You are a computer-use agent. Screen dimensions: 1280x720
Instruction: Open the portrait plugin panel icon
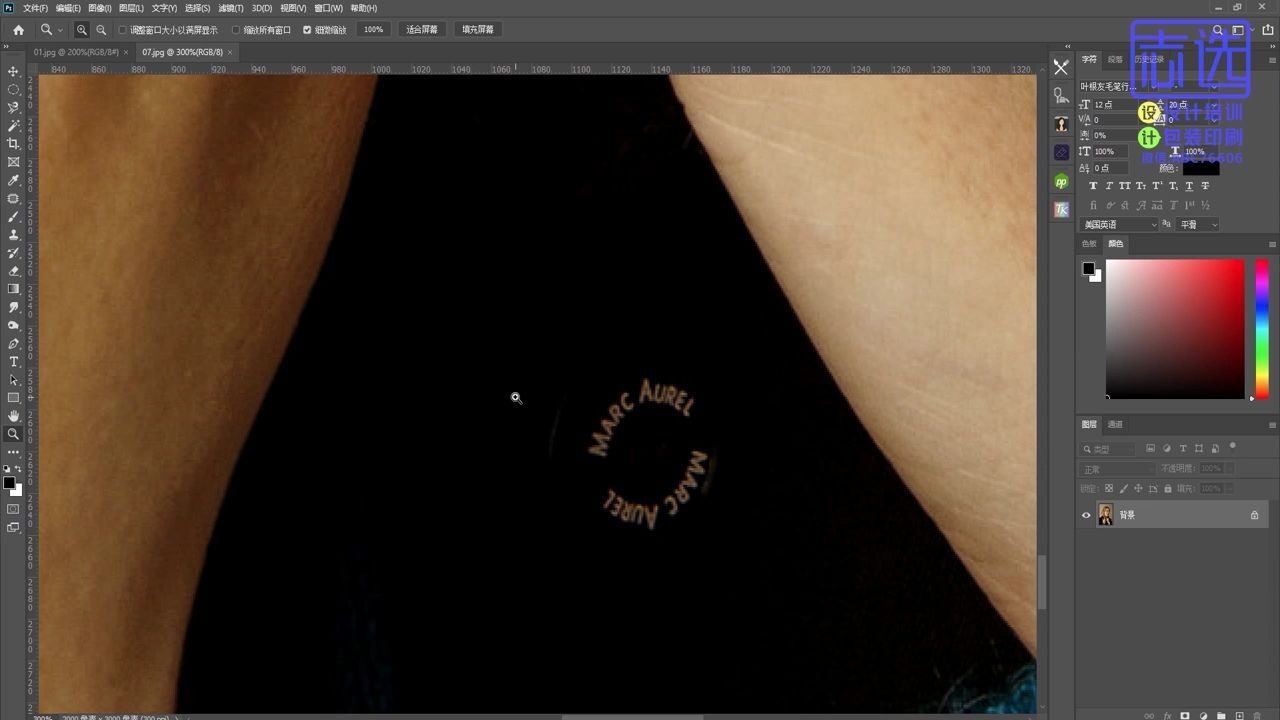[x=1061, y=125]
